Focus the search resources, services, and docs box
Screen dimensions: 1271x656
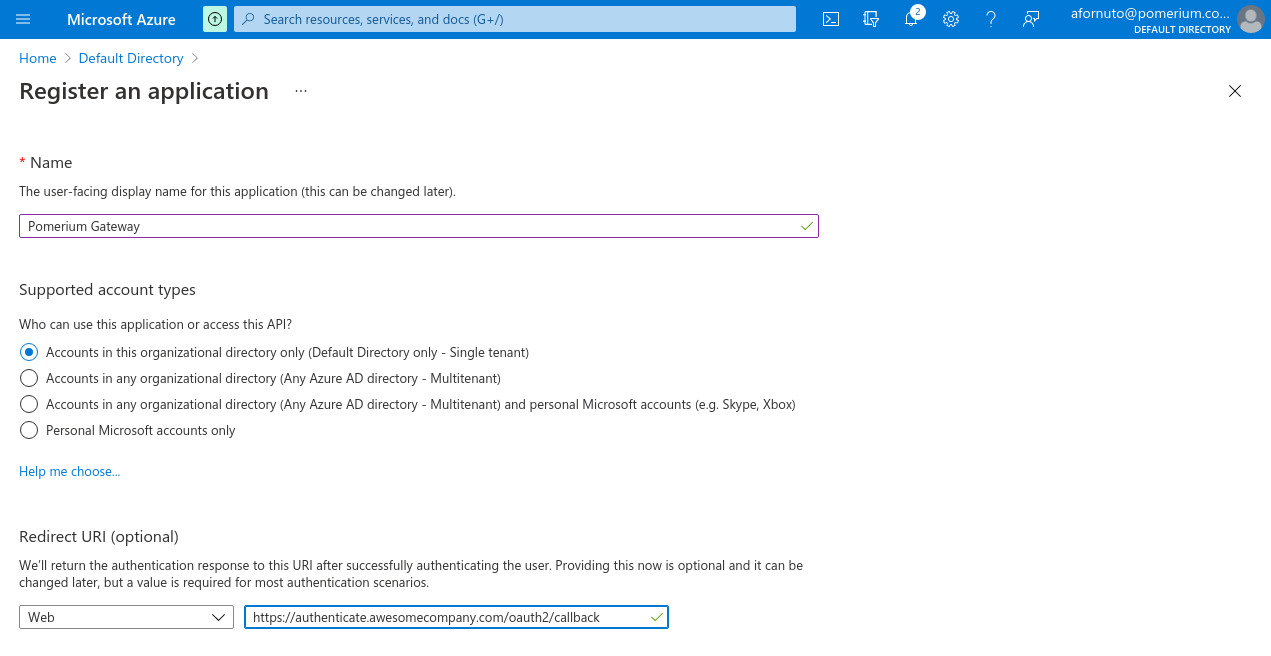515,19
